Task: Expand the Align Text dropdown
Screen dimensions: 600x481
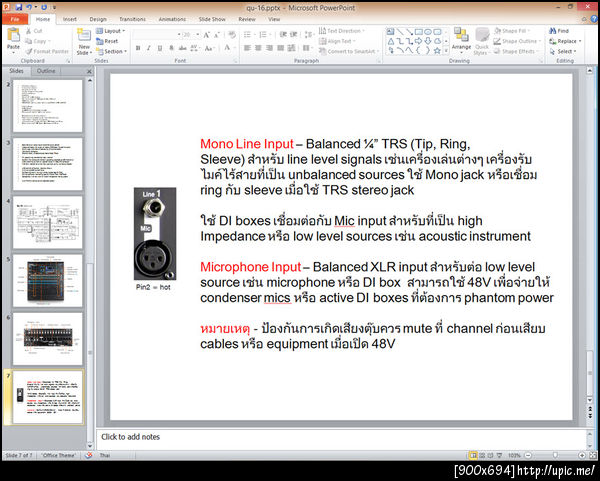Action: (x=337, y=41)
